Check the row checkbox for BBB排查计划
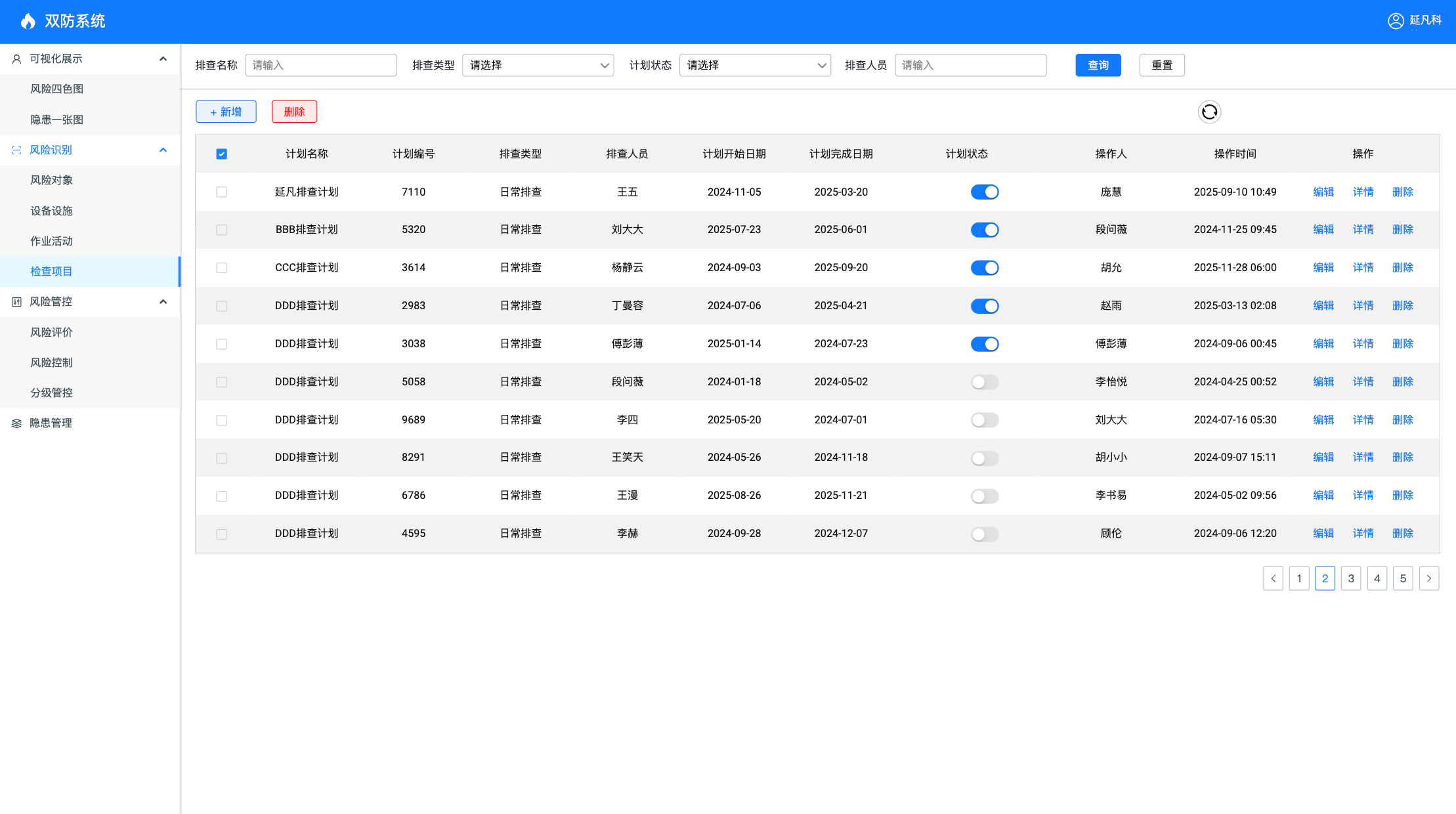 click(221, 230)
